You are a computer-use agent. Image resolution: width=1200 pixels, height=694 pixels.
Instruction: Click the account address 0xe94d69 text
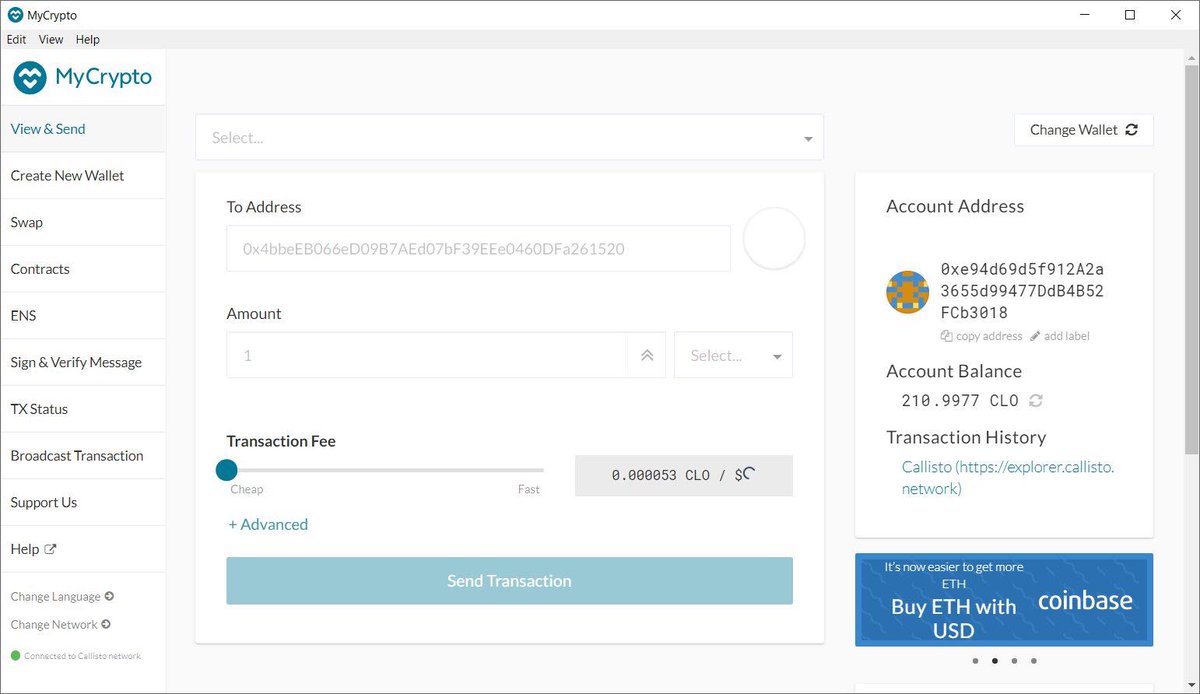point(1022,291)
